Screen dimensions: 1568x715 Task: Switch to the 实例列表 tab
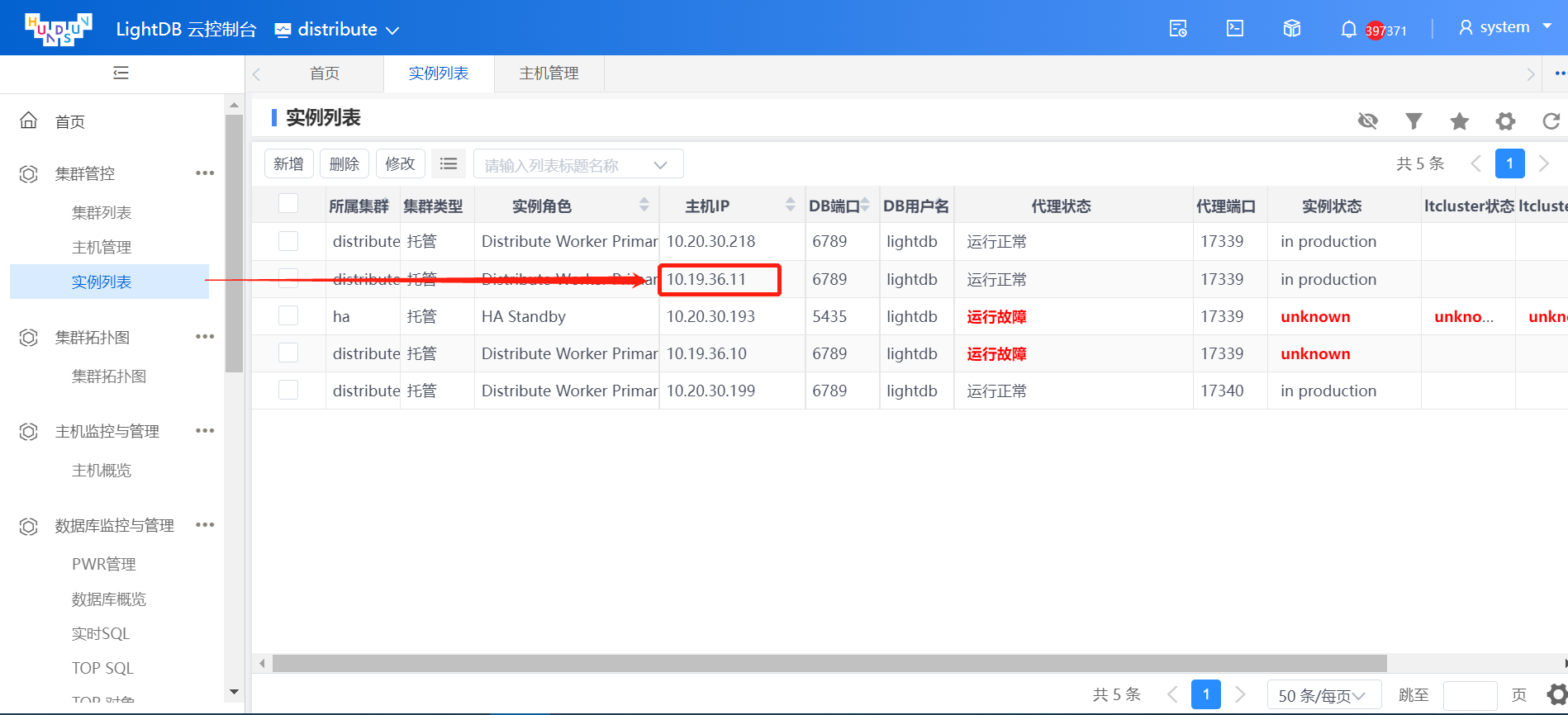pos(439,73)
